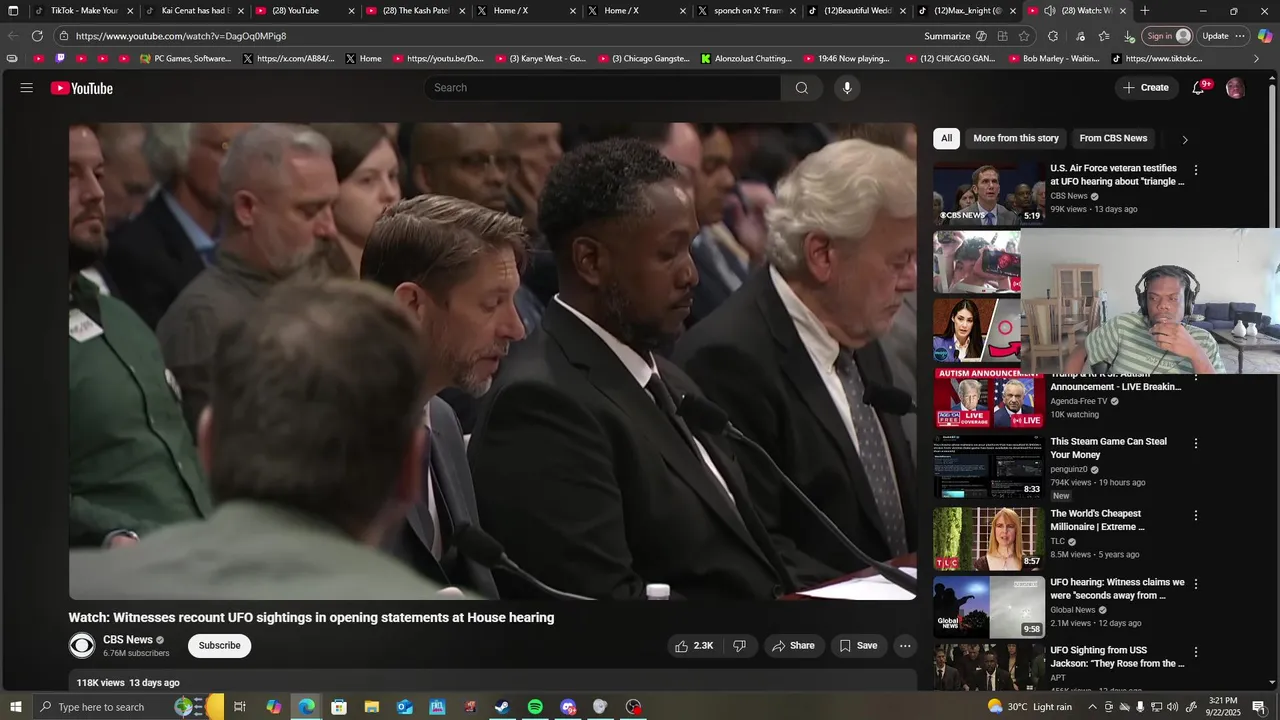Open the CBS News channel avatar

coord(82,646)
